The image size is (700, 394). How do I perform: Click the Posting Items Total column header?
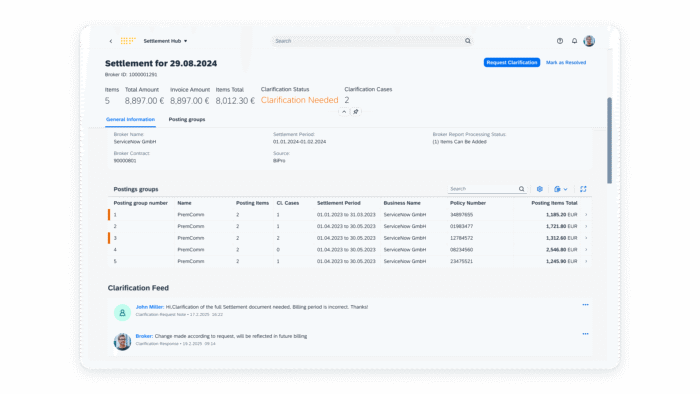[x=554, y=203]
